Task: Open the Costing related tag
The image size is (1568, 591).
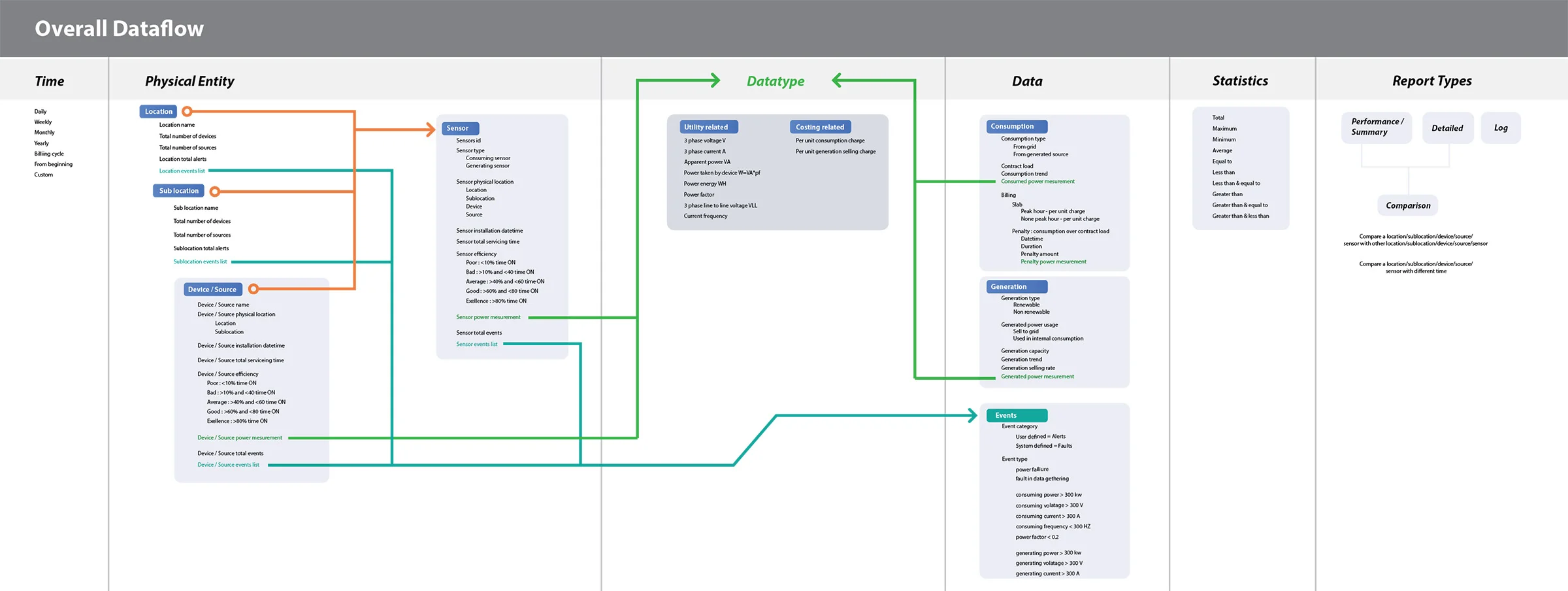Action: click(820, 127)
